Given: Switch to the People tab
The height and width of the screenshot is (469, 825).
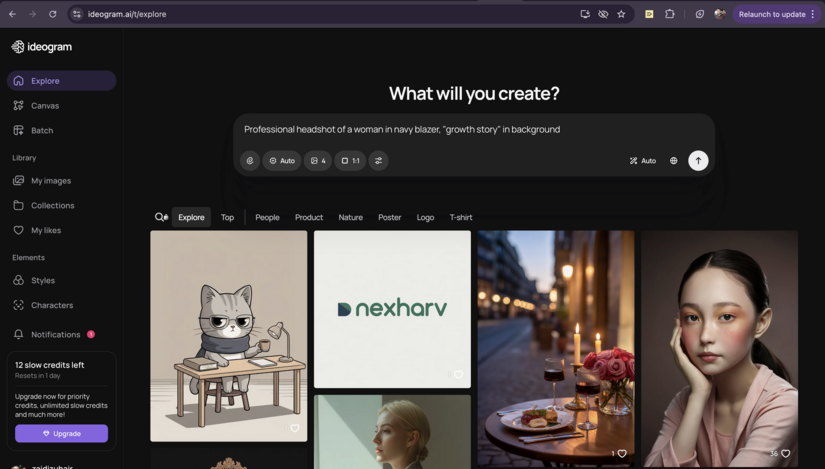Looking at the screenshot, I should (267, 217).
